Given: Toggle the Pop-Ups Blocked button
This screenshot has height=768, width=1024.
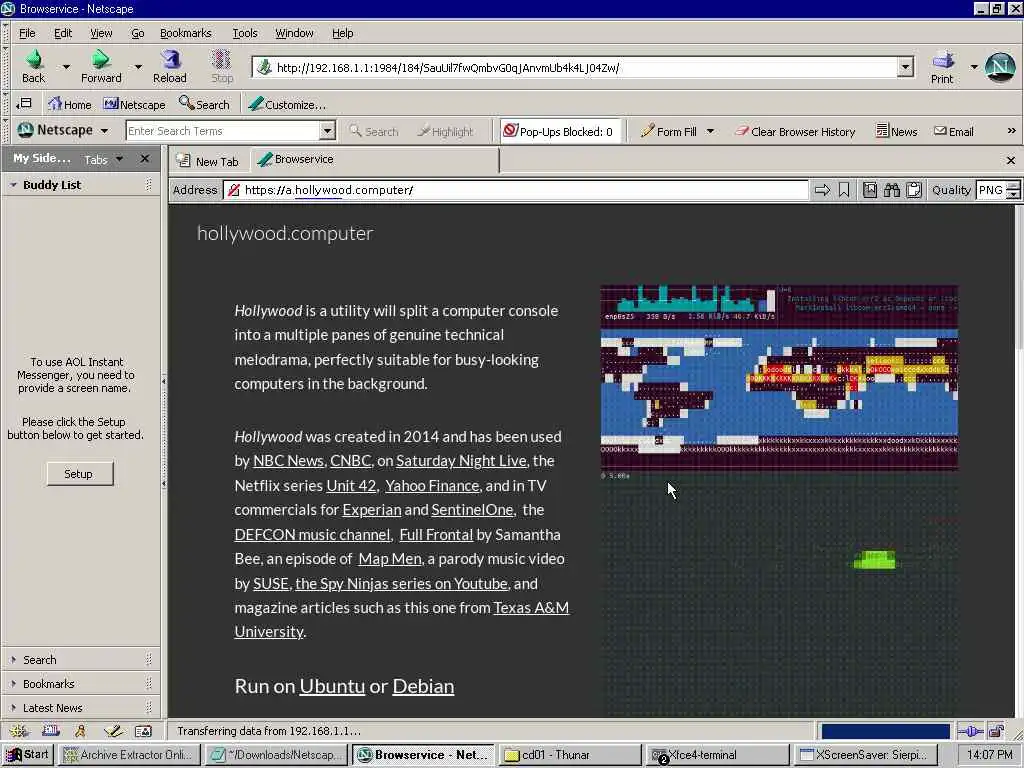Looking at the screenshot, I should 558,131.
